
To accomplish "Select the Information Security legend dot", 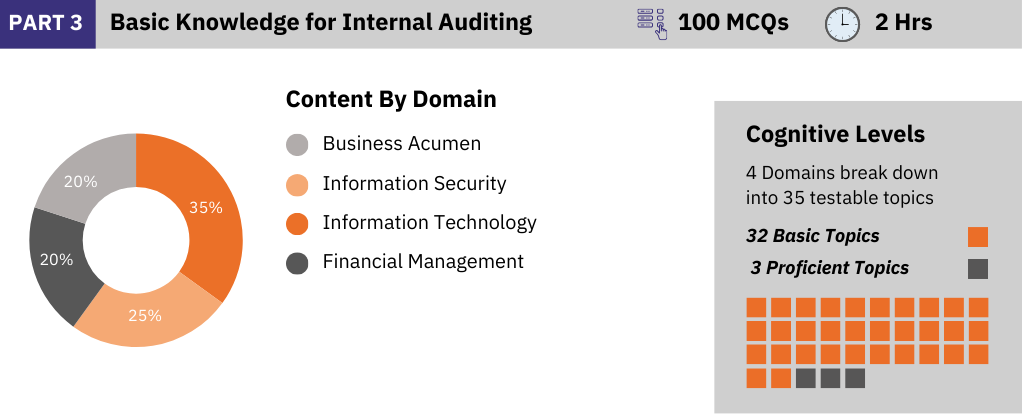I will [x=297, y=185].
